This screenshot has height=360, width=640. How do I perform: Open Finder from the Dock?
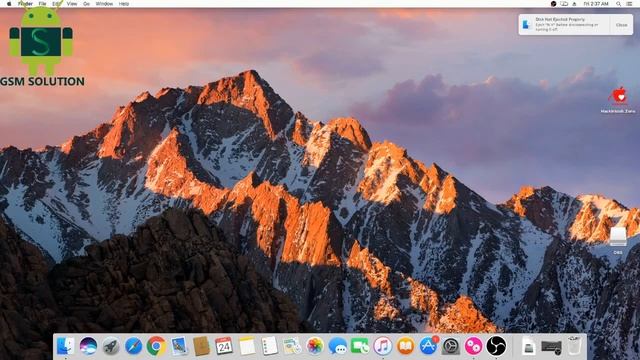point(65,346)
